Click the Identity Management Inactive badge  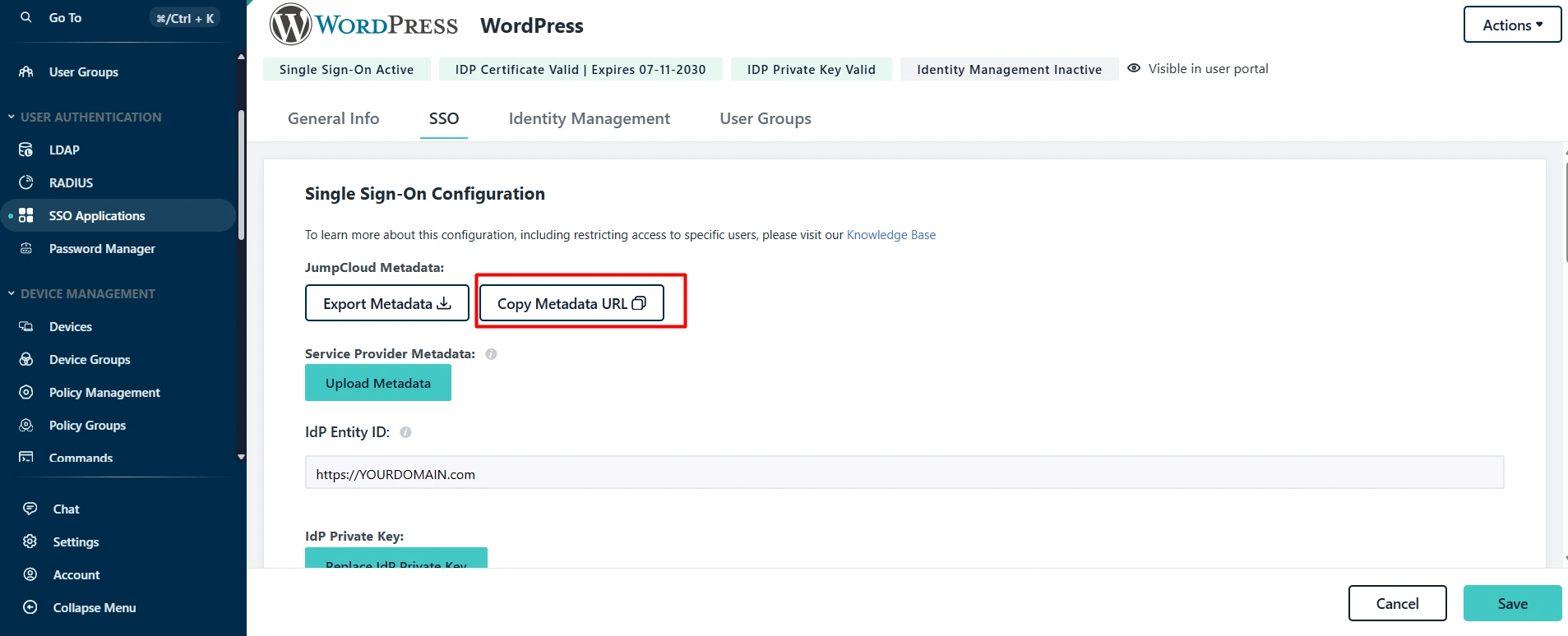coord(1010,69)
